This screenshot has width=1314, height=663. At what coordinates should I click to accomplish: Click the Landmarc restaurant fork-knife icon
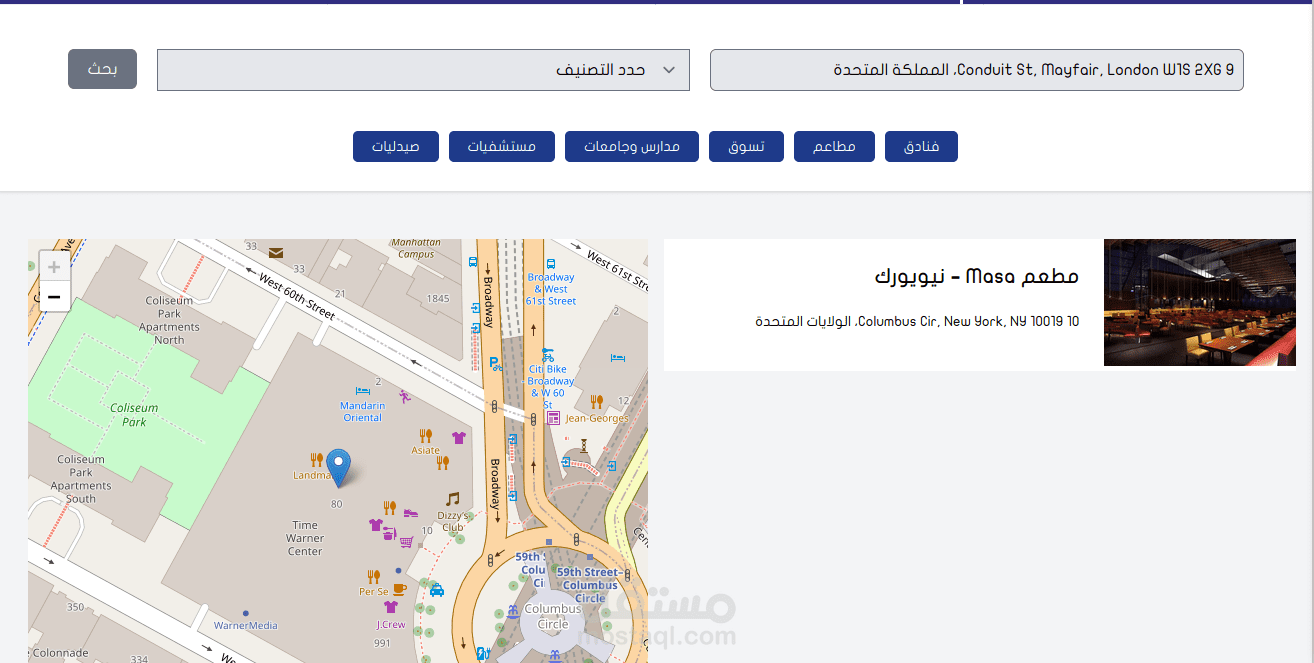coord(317,459)
